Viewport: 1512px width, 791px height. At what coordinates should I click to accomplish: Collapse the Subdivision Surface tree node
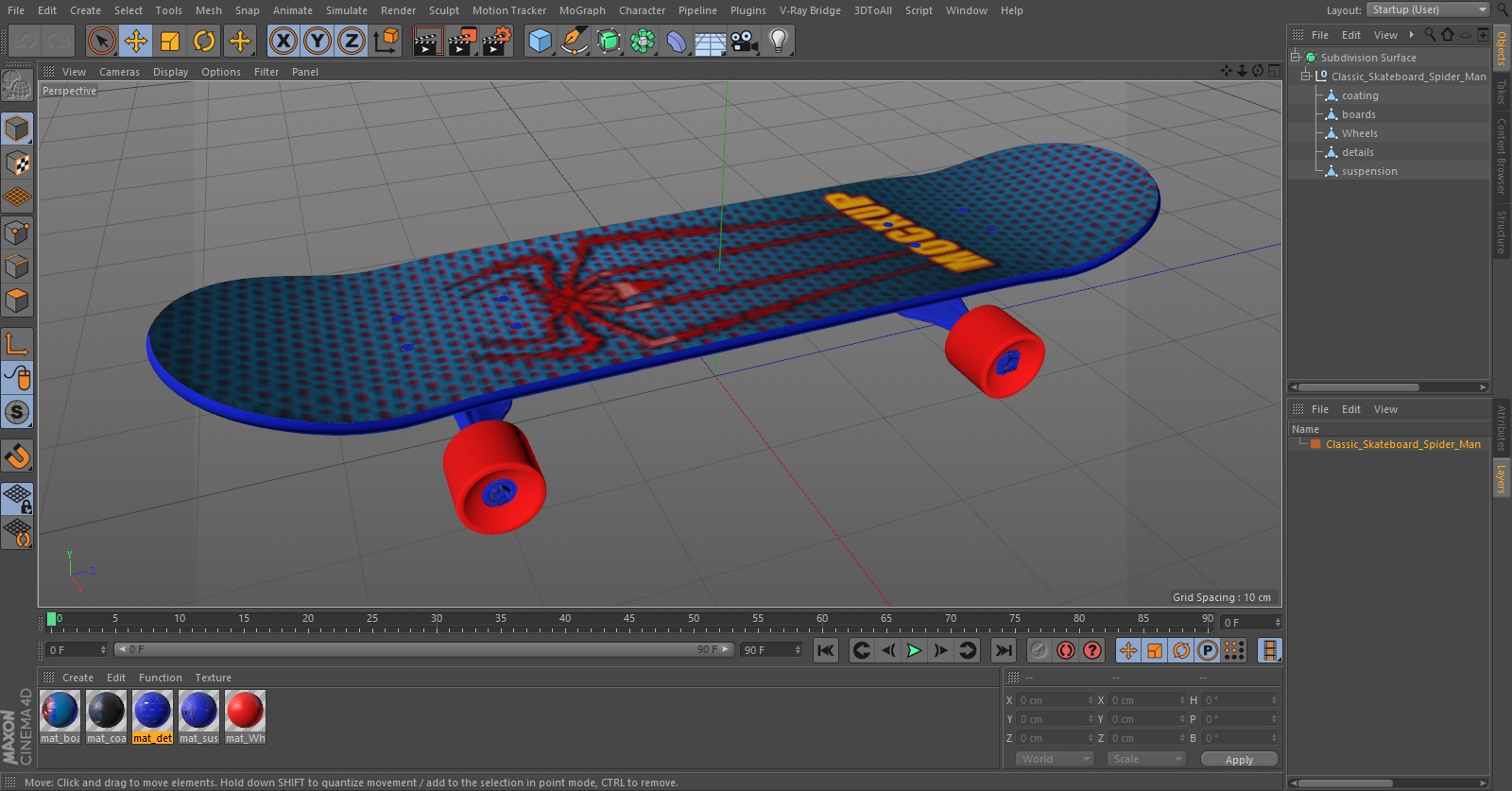point(1296,57)
